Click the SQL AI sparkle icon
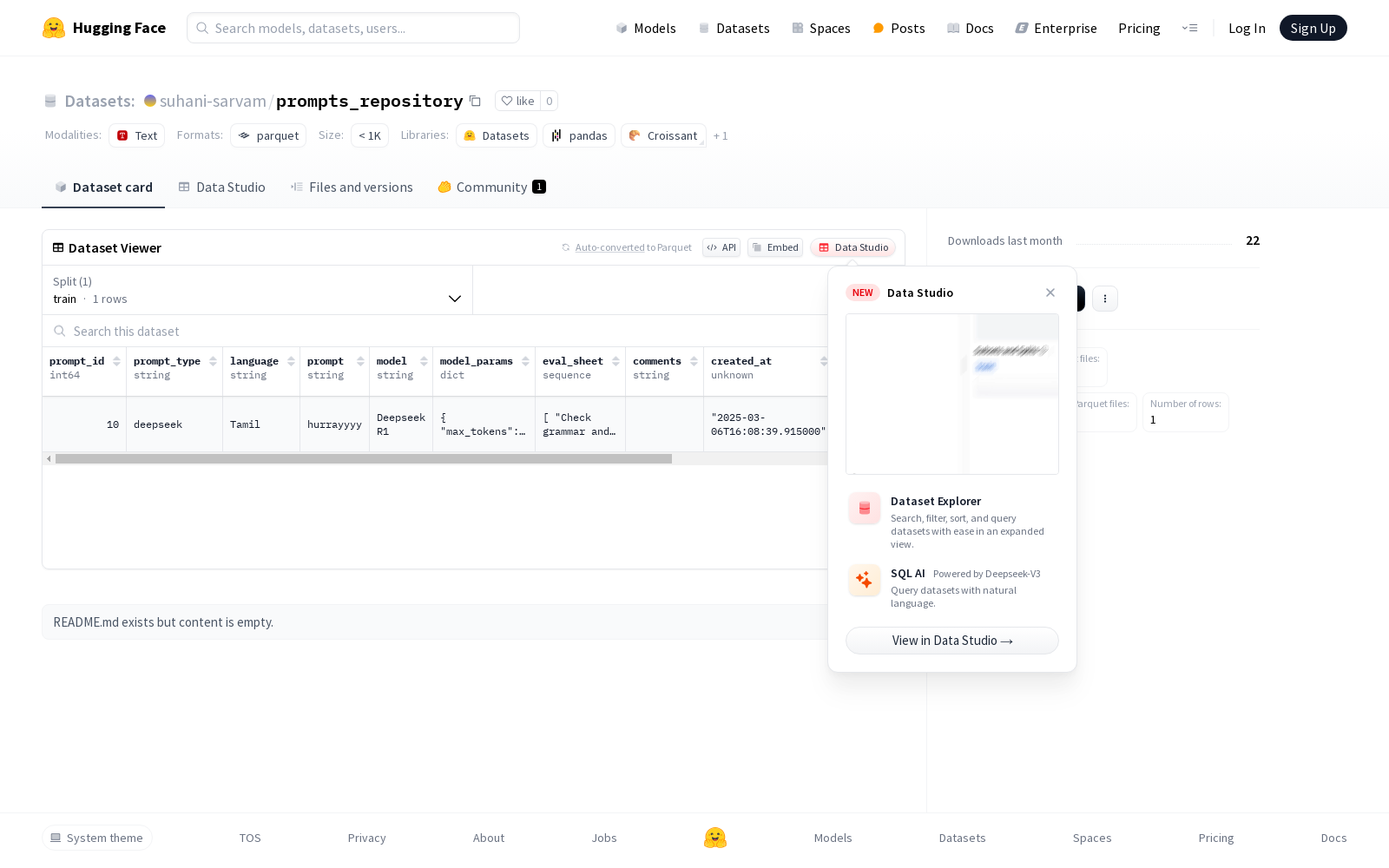Viewport: 1389px width, 868px height. pyautogui.click(x=865, y=580)
